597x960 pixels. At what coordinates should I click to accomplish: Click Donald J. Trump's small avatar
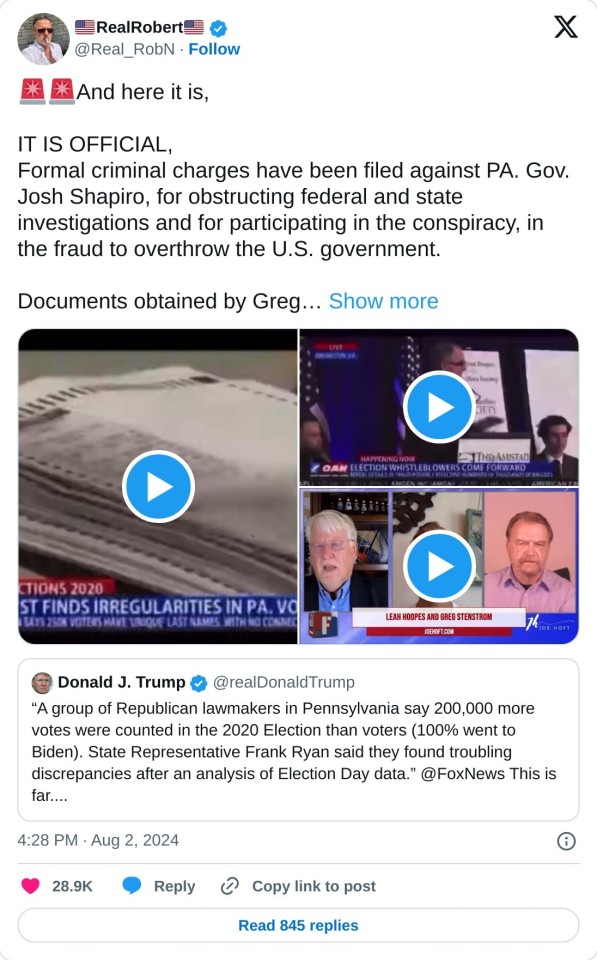(42, 683)
